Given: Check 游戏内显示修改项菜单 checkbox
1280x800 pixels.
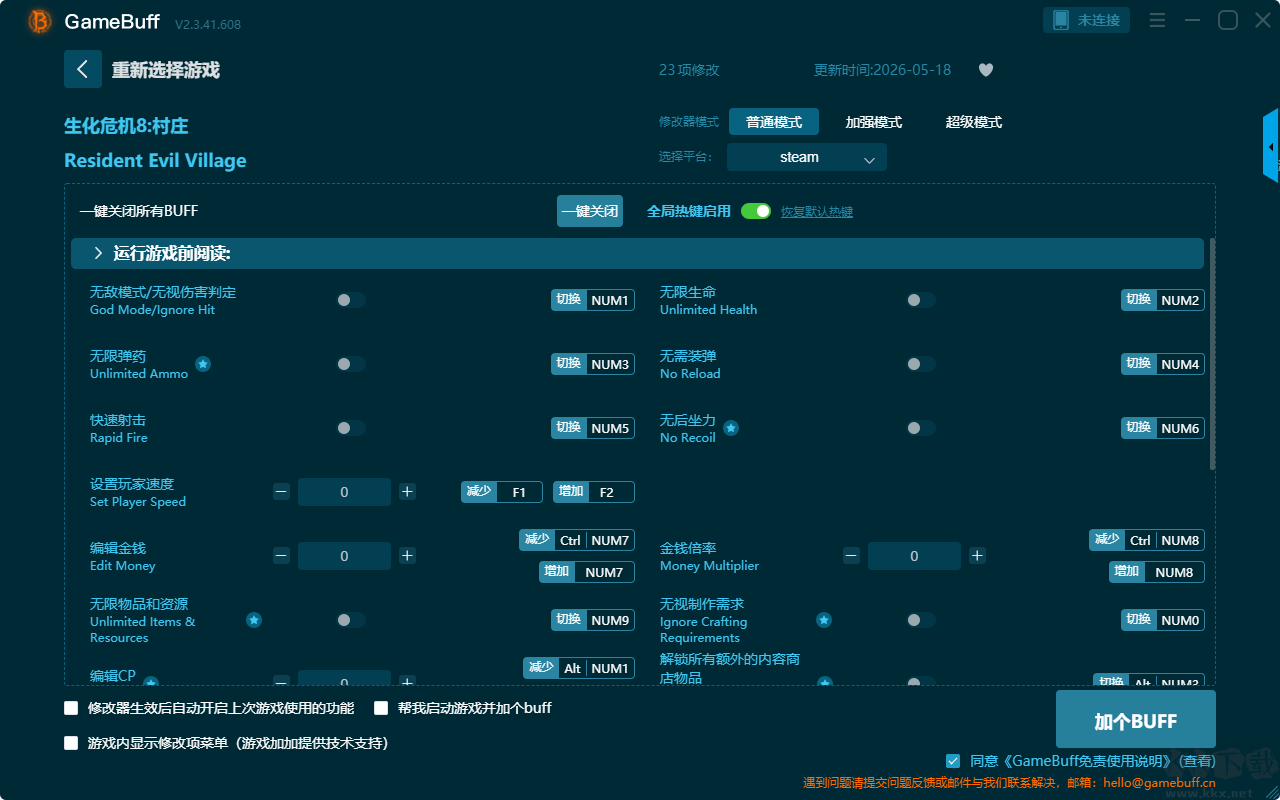Looking at the screenshot, I should tap(71, 743).
